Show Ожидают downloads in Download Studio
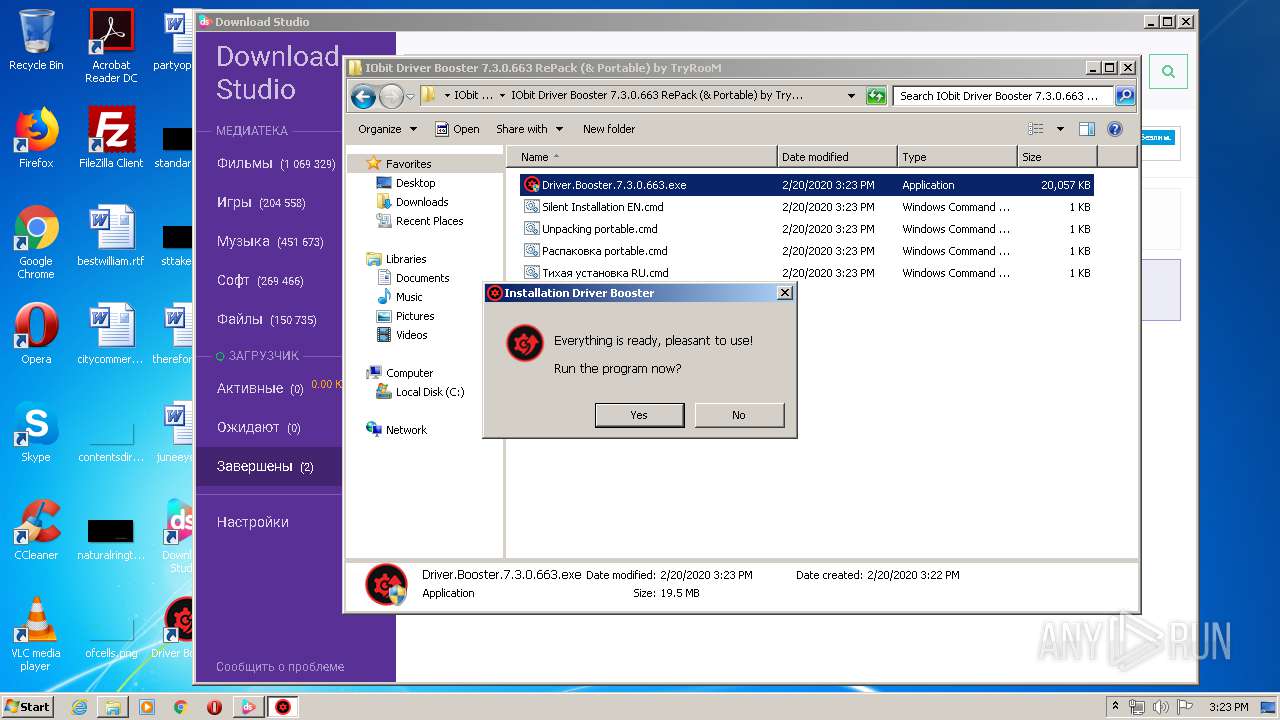 pos(259,427)
